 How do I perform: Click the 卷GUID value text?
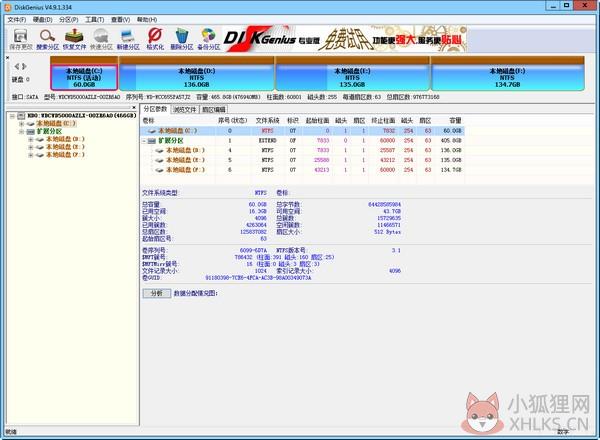click(x=258, y=278)
